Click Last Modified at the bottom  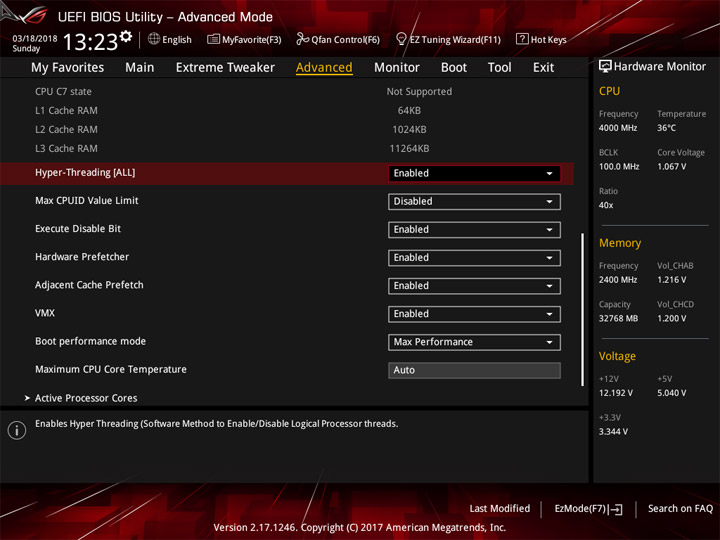click(x=500, y=509)
